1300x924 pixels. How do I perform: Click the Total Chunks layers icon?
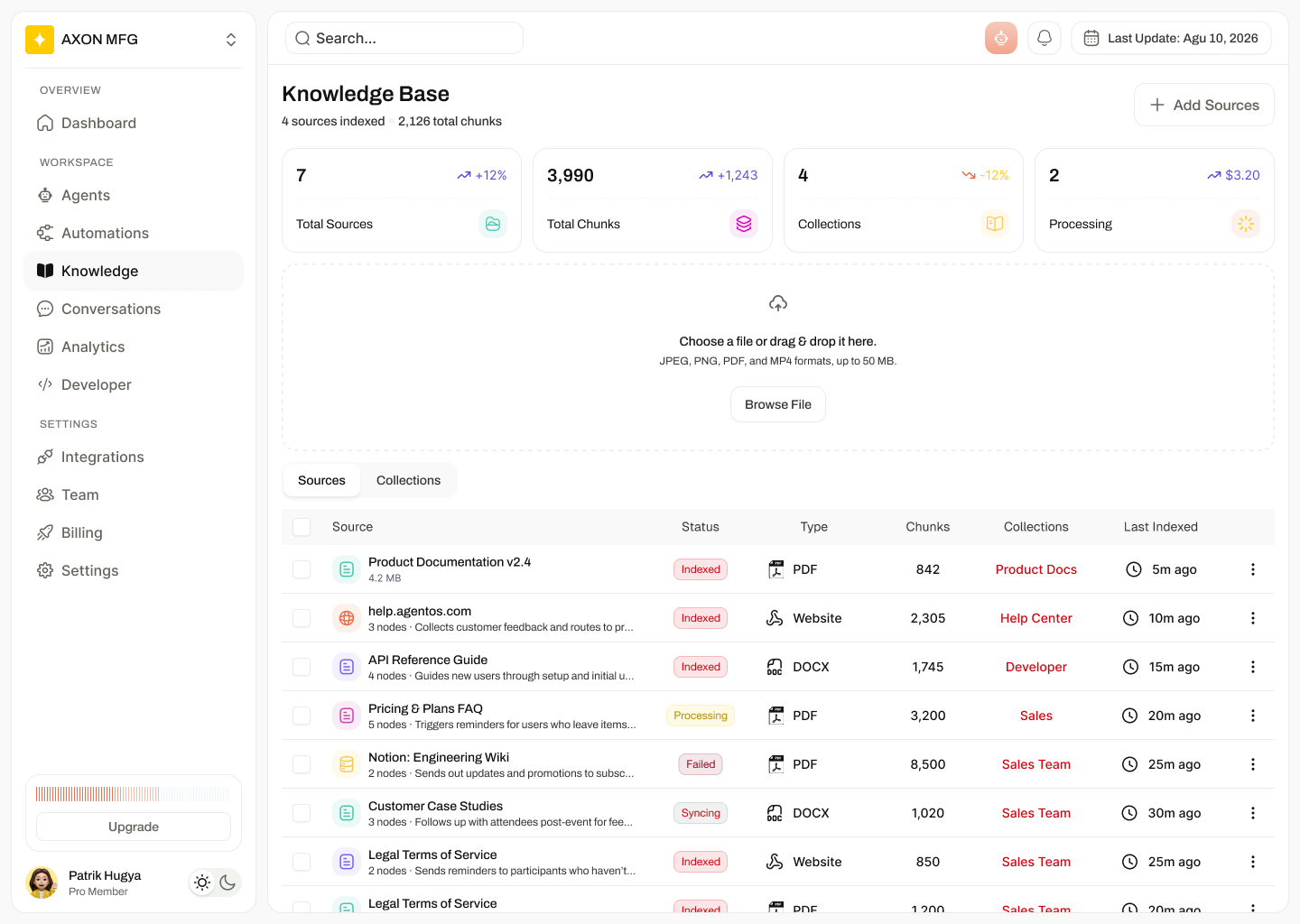pyautogui.click(x=744, y=224)
